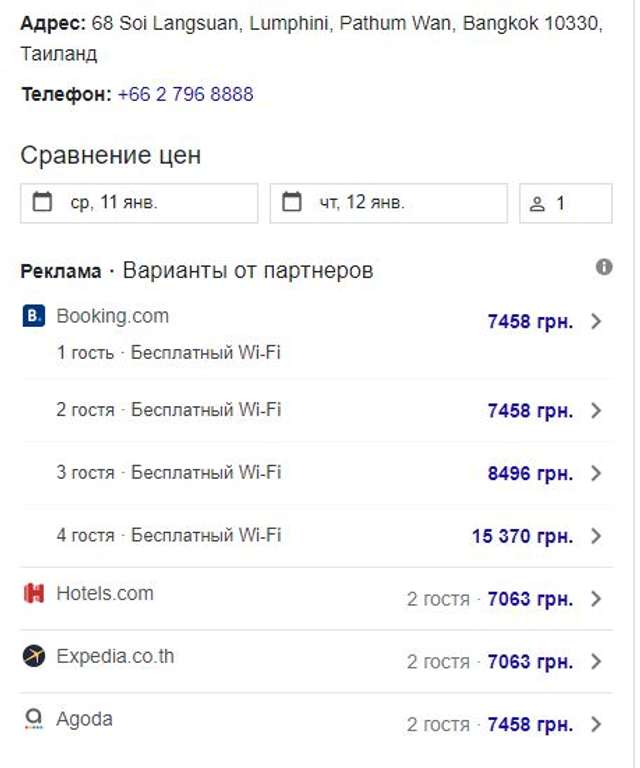The width and height of the screenshot is (640, 768).
Task: Click the check-out calendar icon
Action: point(292,203)
